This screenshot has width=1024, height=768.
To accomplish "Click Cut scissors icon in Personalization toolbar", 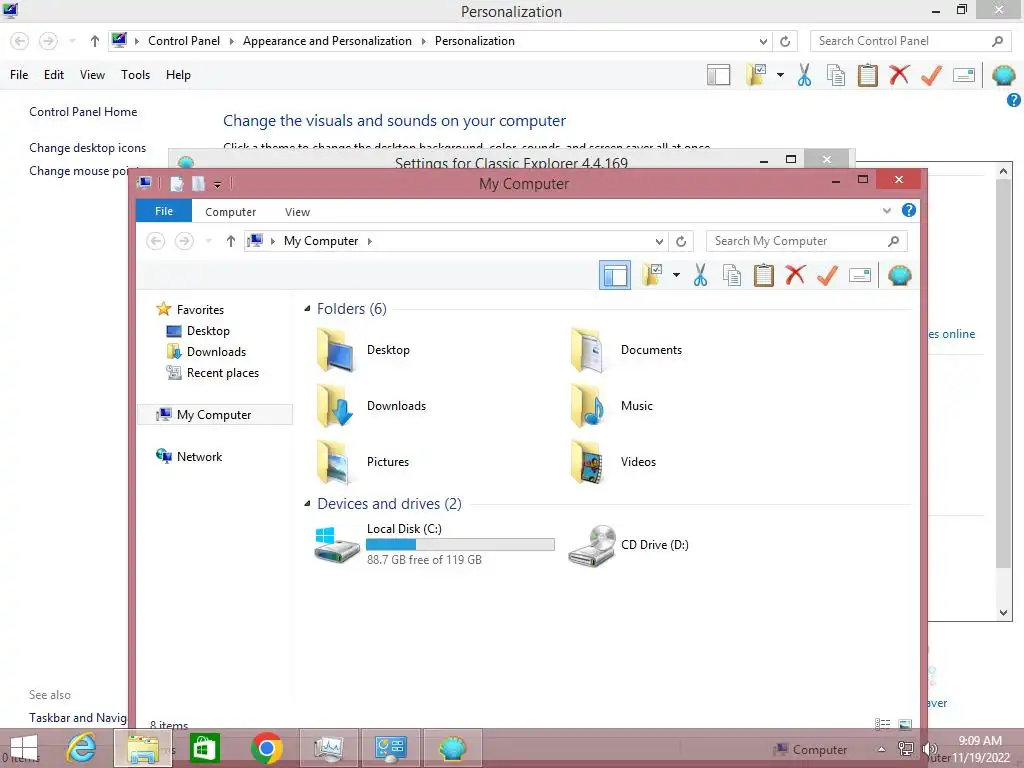I will pyautogui.click(x=804, y=75).
